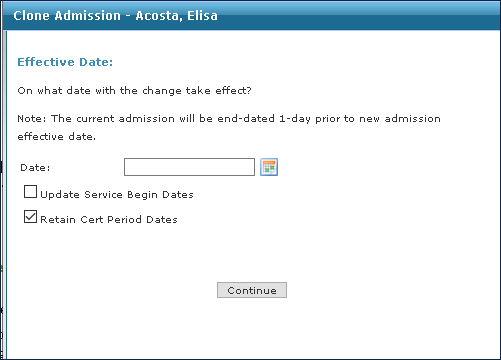Uncheck the Retain Cert Period Dates checkbox

(x=30, y=217)
